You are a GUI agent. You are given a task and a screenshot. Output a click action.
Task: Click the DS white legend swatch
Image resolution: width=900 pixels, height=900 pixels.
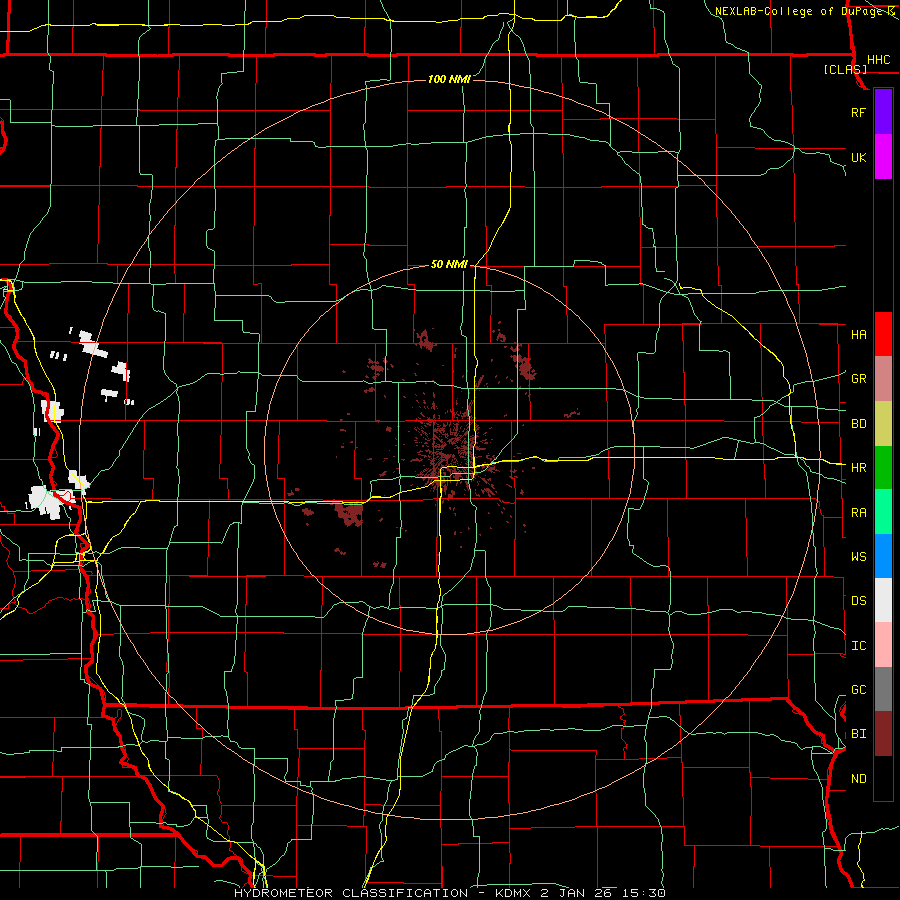click(x=883, y=600)
